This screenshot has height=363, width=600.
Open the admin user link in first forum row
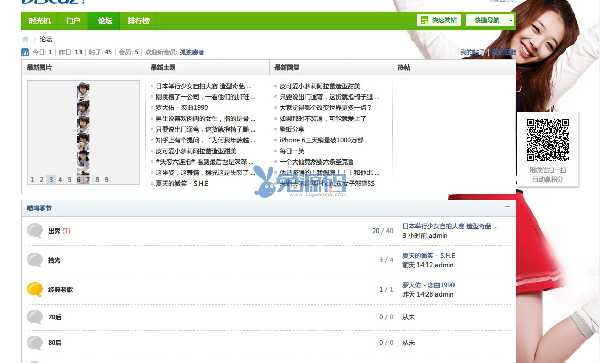438,236
